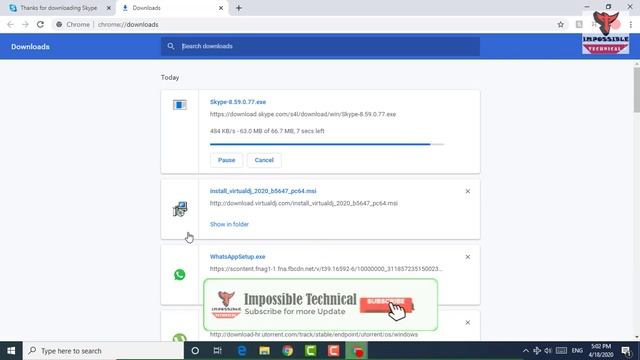This screenshot has height=360, width=640.
Task: Open install_virtualdj_2020_b5647_pc64.msi link
Action: (263, 191)
